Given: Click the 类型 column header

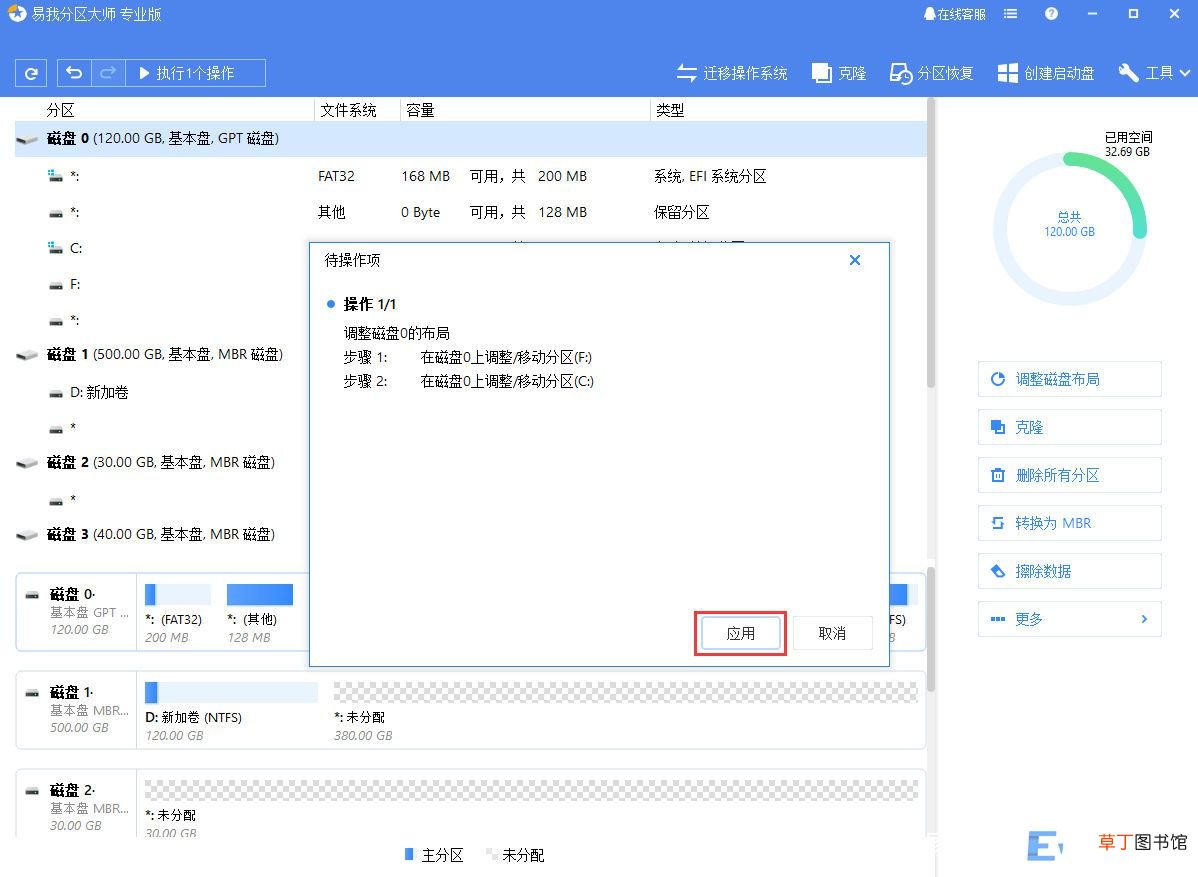Looking at the screenshot, I should pyautogui.click(x=670, y=110).
